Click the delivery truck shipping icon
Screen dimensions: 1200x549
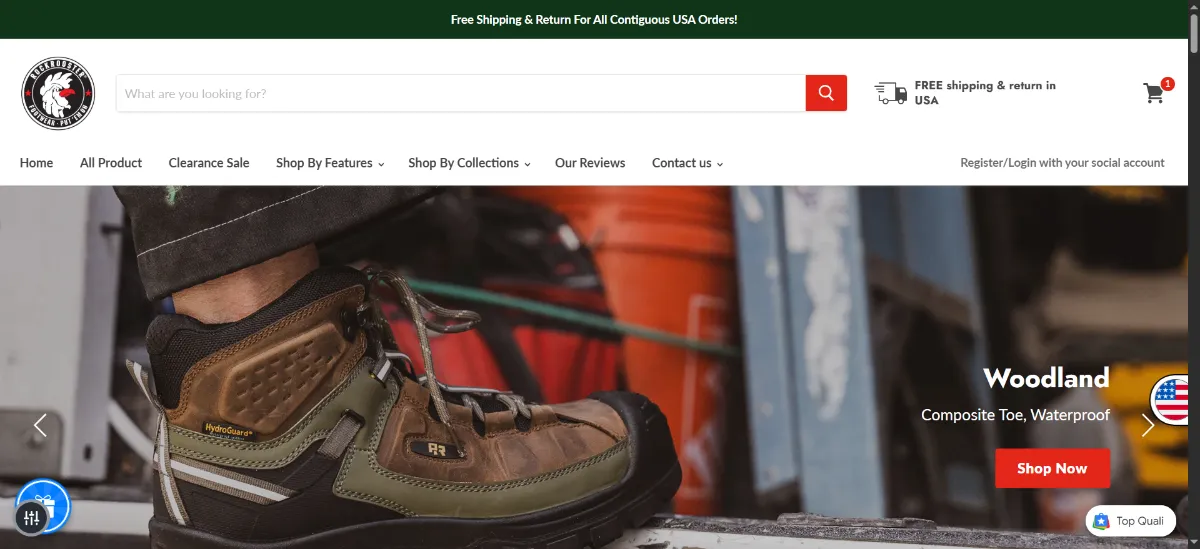[x=890, y=93]
